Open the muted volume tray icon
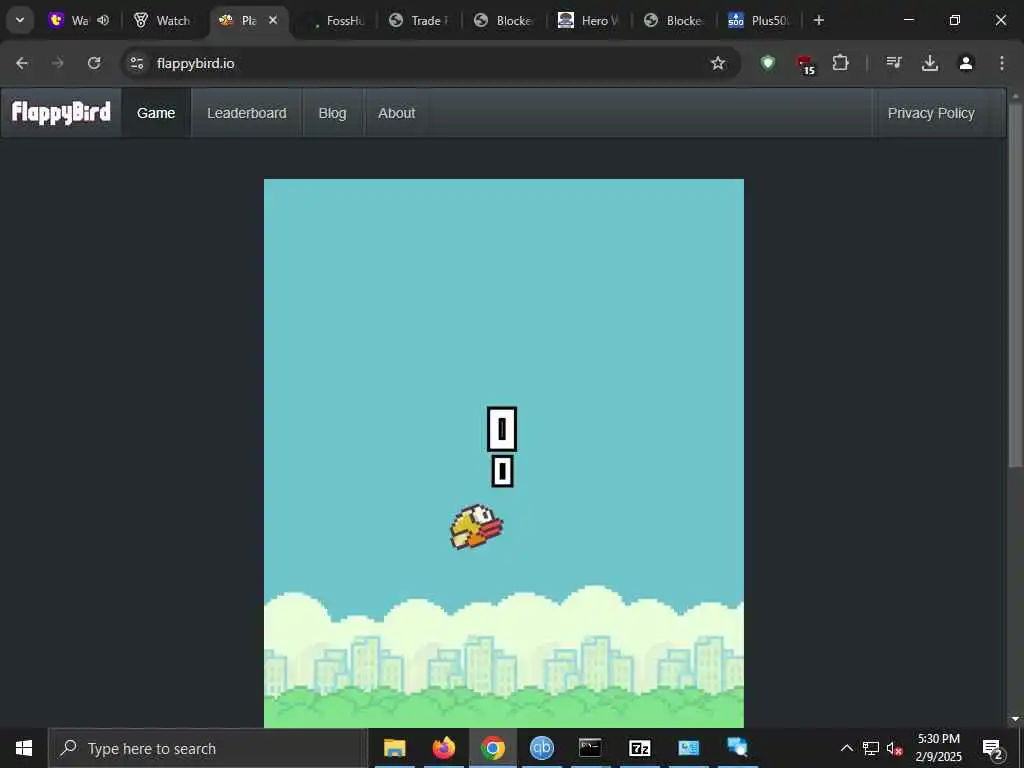The height and width of the screenshot is (768, 1024). click(x=895, y=748)
